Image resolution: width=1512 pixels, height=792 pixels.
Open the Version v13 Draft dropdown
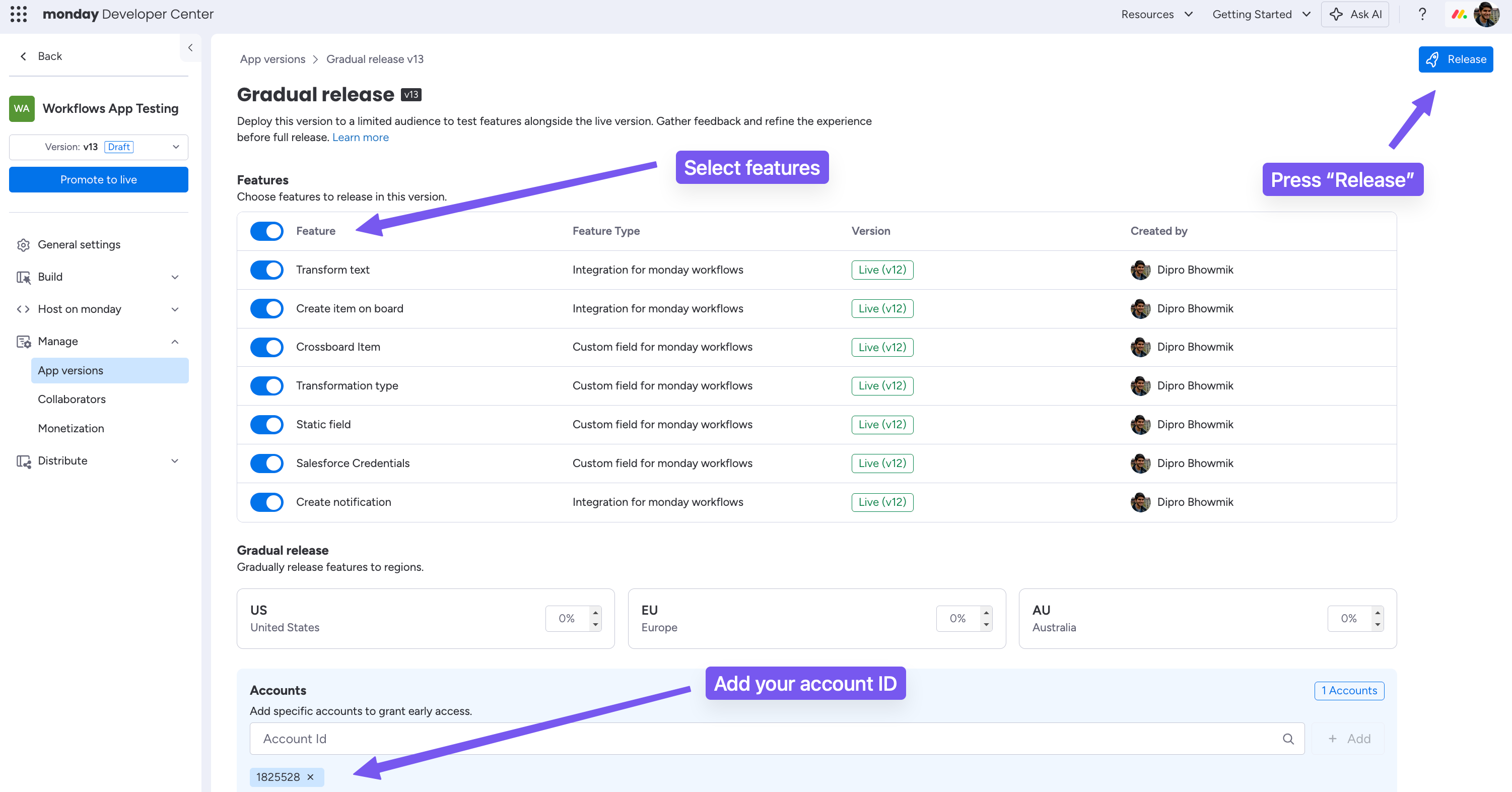click(x=99, y=147)
